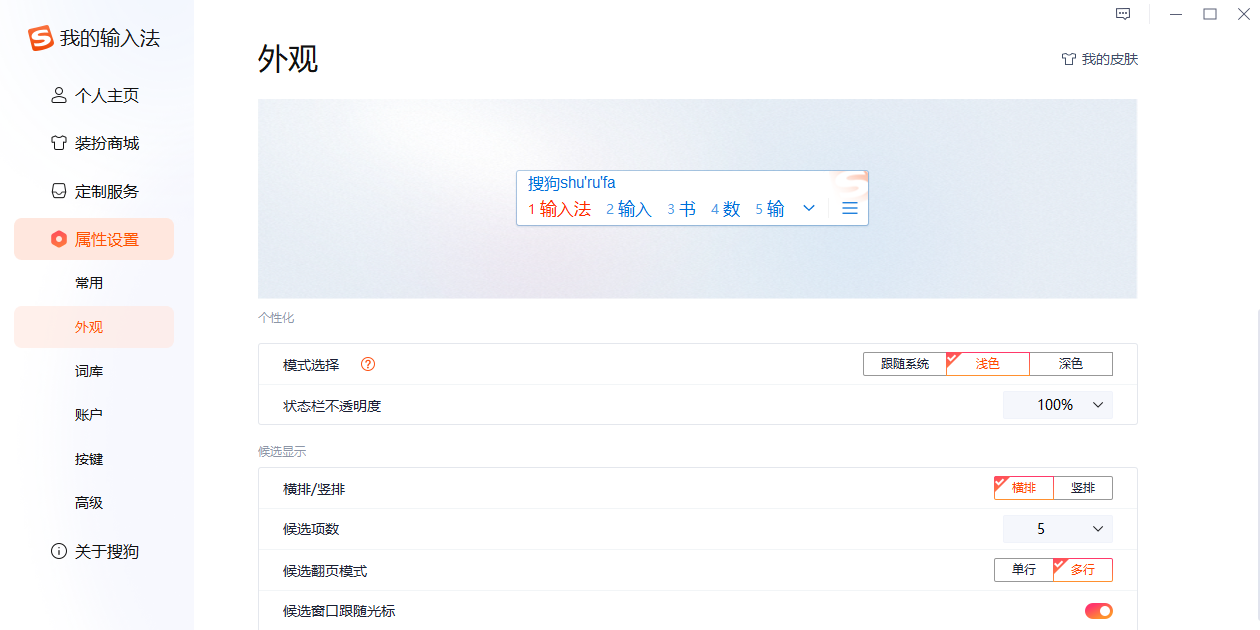Open 定制服务 in sidebar

coord(94,191)
